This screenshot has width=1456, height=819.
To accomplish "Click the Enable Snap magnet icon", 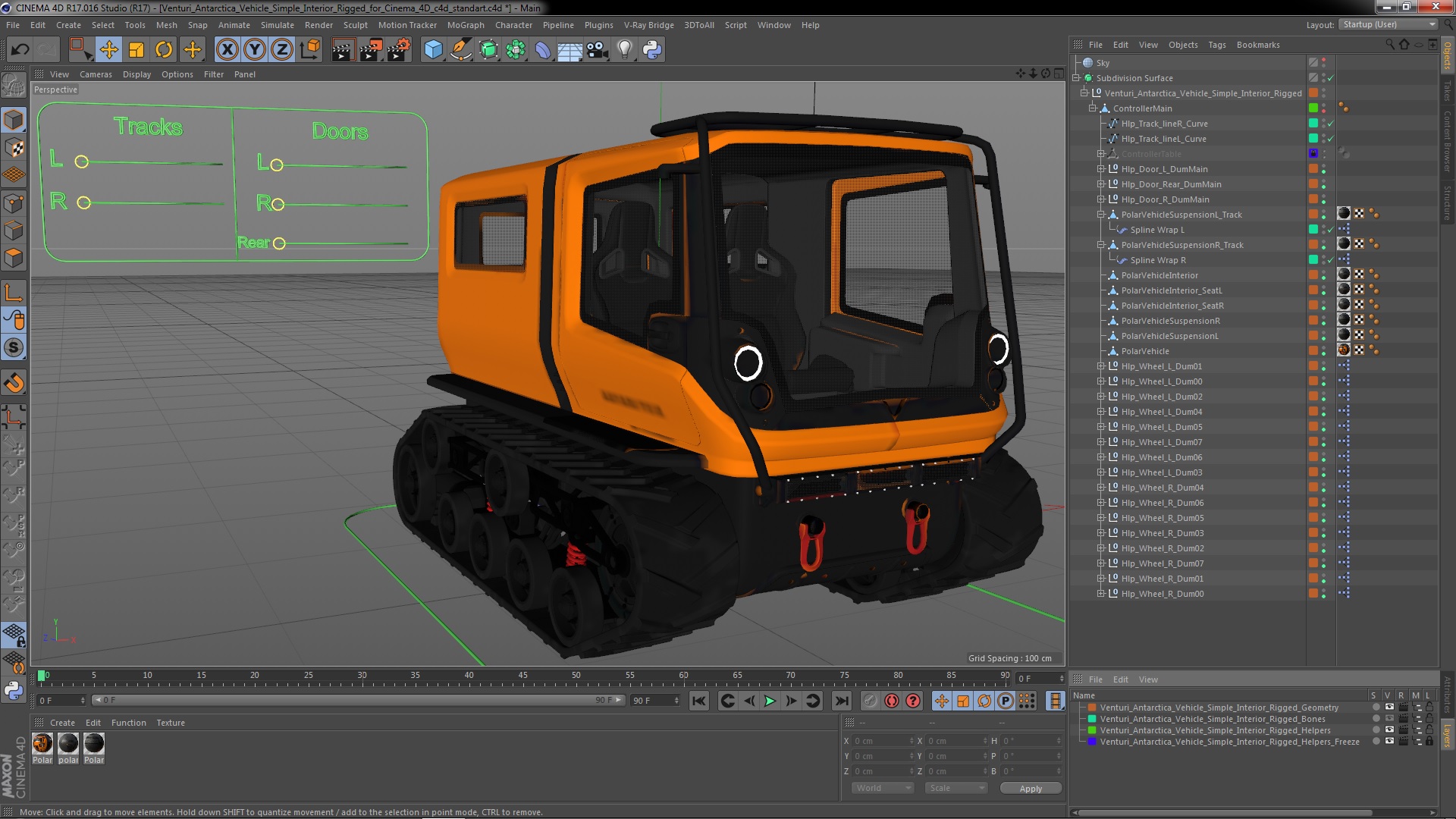I will [14, 384].
